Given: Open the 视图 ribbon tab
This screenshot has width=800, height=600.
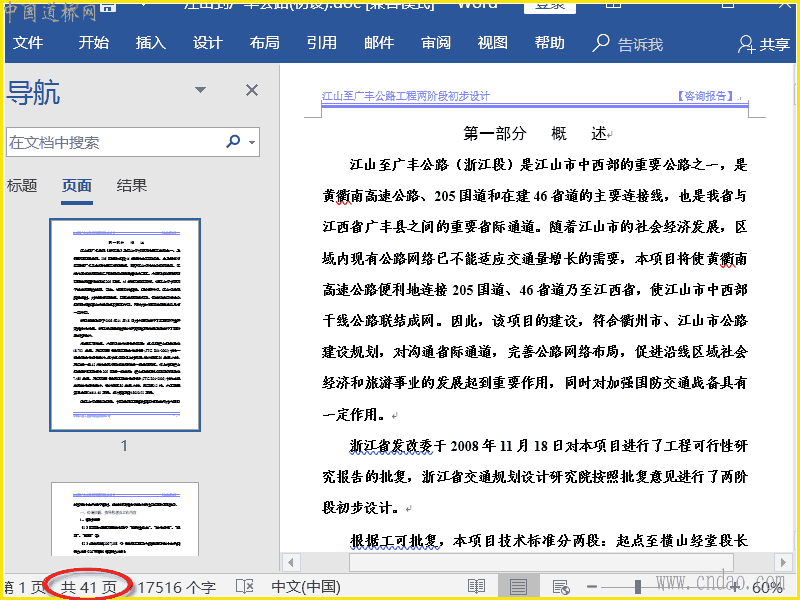Looking at the screenshot, I should [x=492, y=43].
